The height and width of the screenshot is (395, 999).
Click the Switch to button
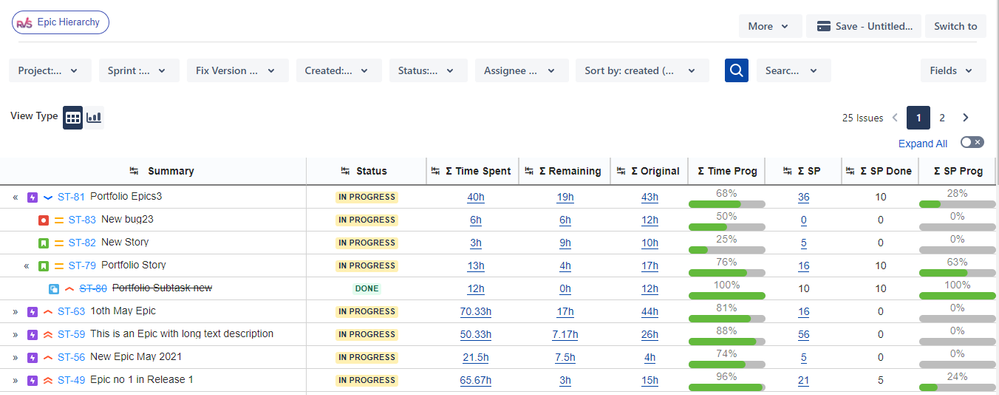pyautogui.click(x=956, y=27)
